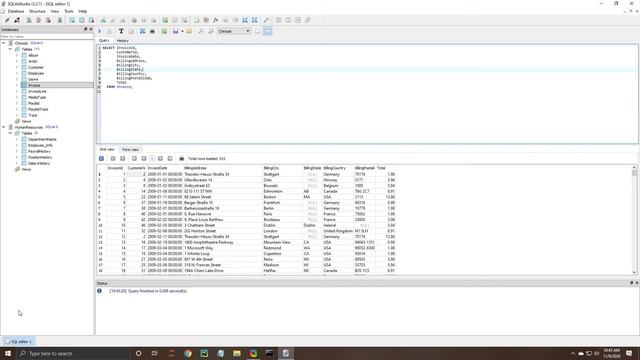The image size is (640, 360).
Task: Click the blue export results icon in editor toolbar
Action: point(142,31)
